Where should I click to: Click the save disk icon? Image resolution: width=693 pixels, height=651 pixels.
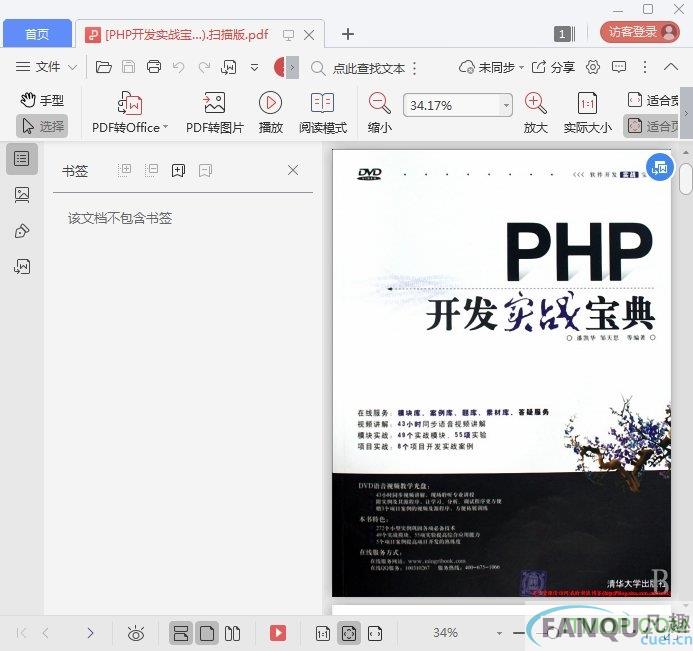128,67
